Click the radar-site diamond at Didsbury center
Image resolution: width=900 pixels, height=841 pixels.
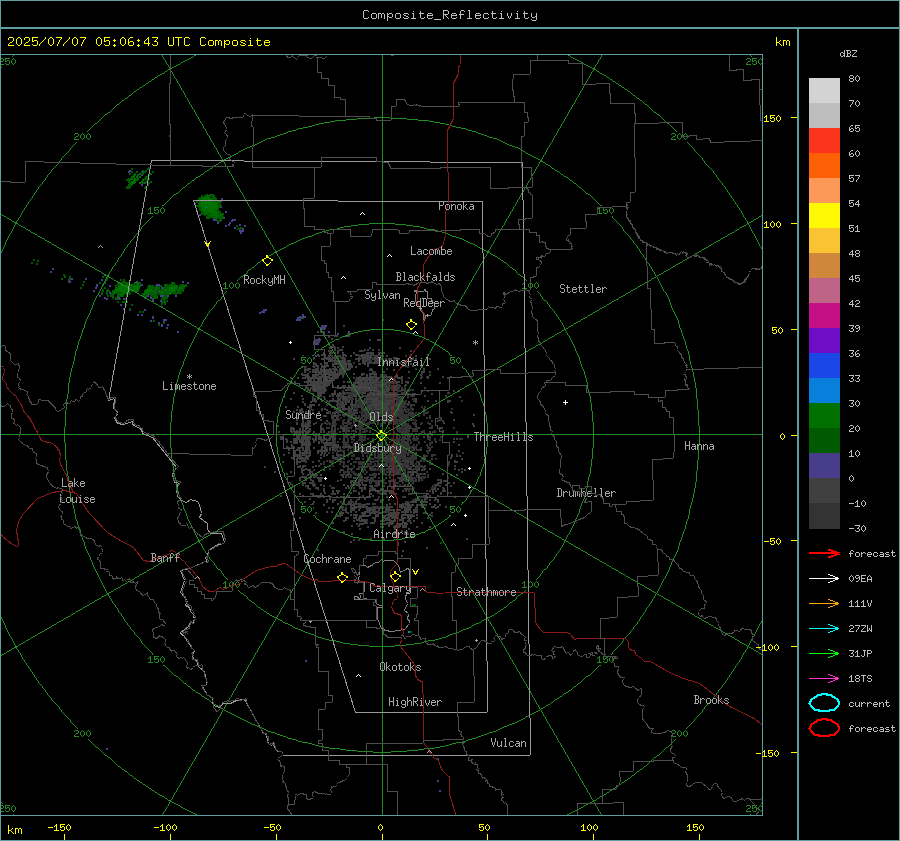coord(382,436)
